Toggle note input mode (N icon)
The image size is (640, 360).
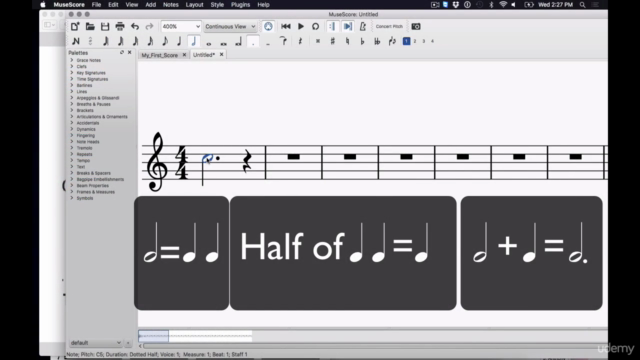pos(76,41)
